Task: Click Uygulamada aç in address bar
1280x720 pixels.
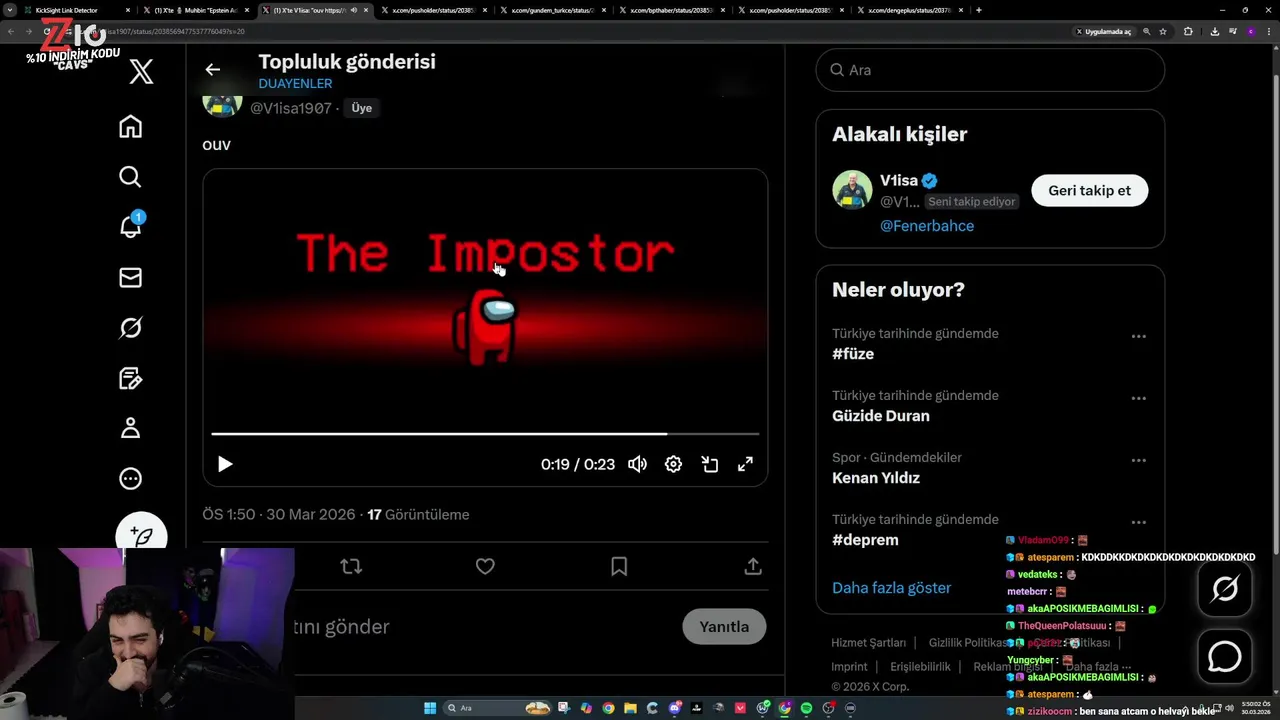Action: (1104, 31)
